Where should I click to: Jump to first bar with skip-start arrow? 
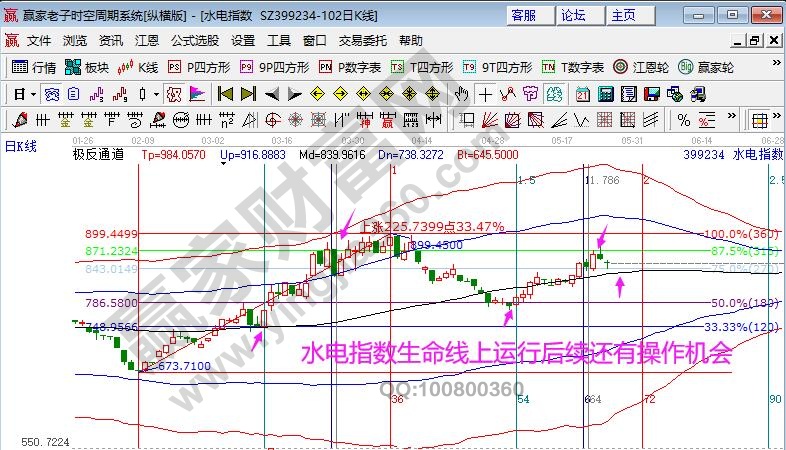[225, 94]
